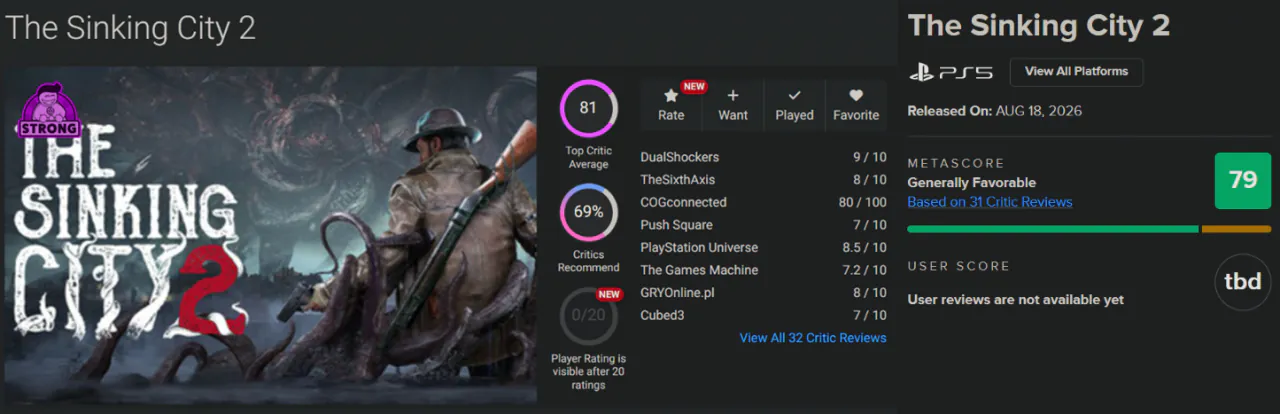
Task: Click the OpenCritic page title The Sinking City 2
Action: (130, 27)
